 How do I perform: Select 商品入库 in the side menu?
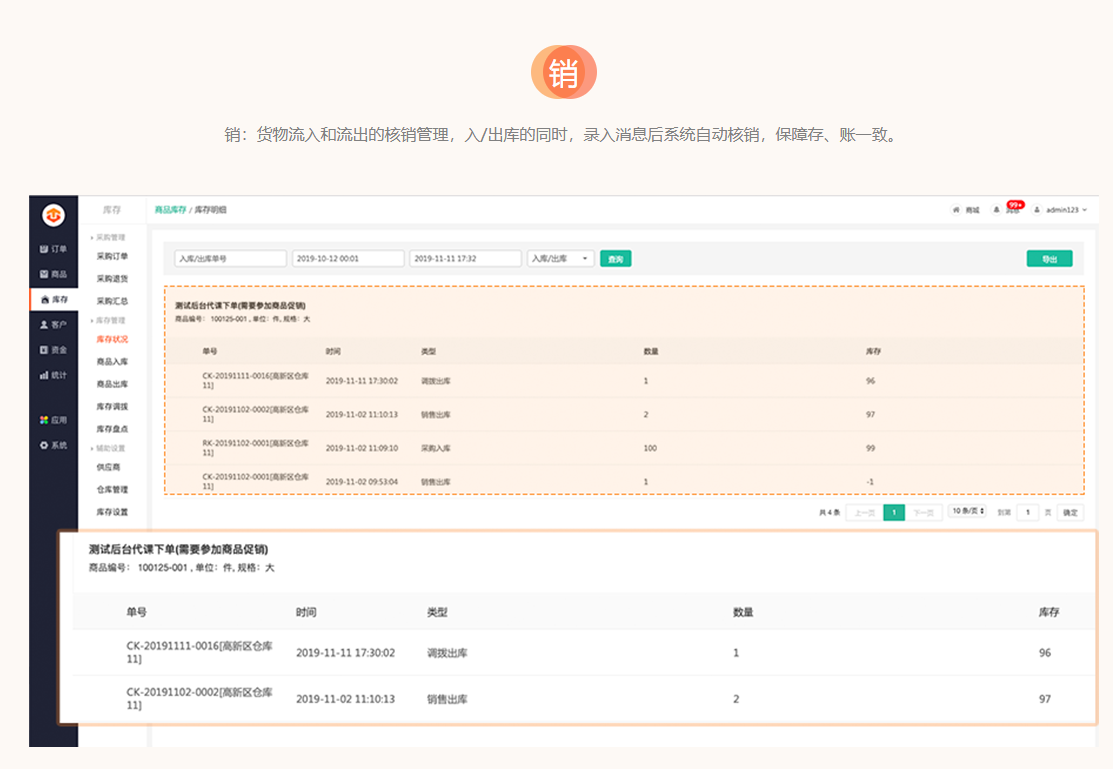(x=112, y=361)
